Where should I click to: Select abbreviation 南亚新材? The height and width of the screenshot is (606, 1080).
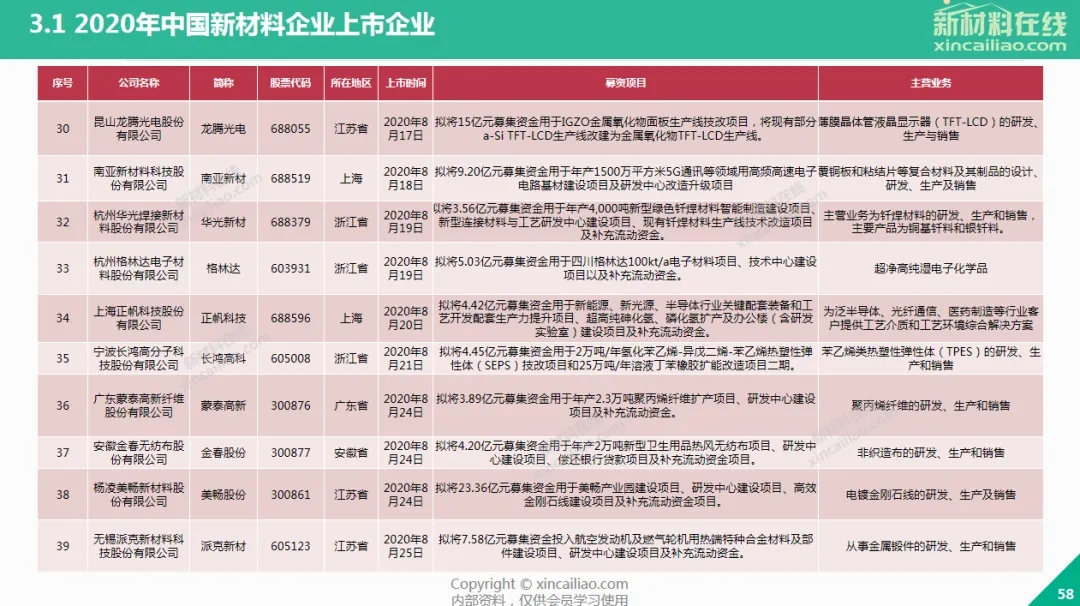pyautogui.click(x=223, y=178)
